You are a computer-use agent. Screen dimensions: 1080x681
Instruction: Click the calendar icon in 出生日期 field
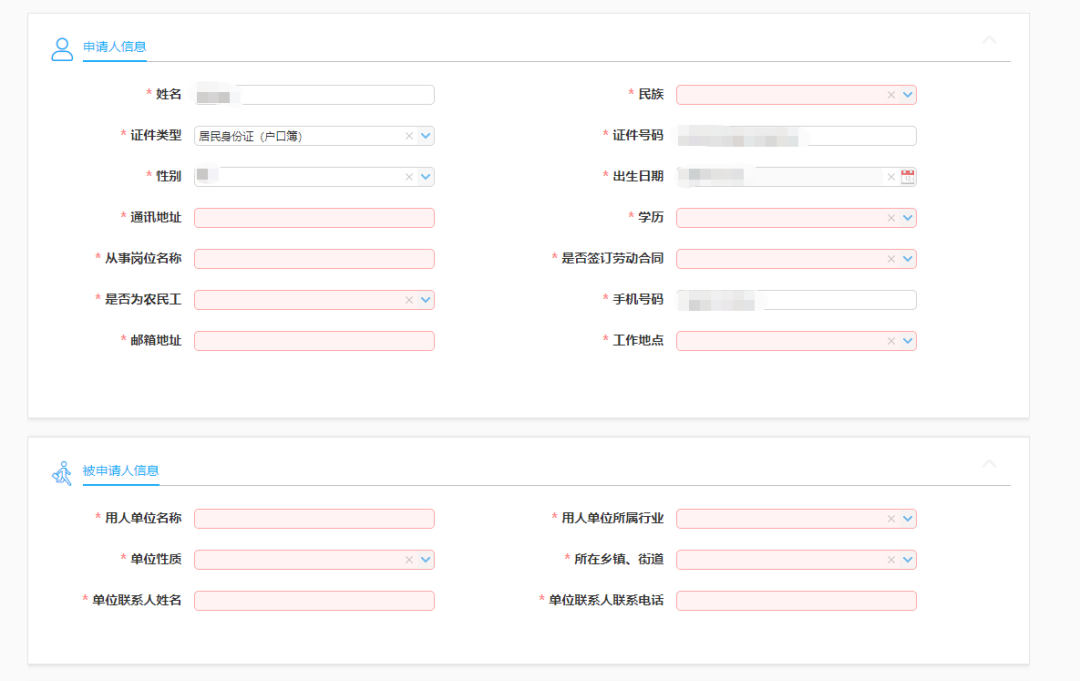907,177
